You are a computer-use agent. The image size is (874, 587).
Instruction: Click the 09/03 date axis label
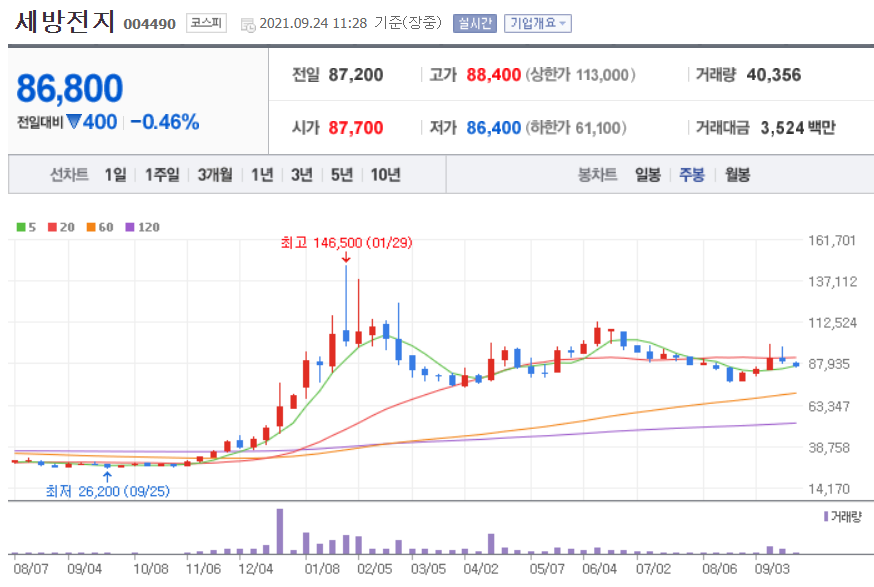pyautogui.click(x=772, y=569)
